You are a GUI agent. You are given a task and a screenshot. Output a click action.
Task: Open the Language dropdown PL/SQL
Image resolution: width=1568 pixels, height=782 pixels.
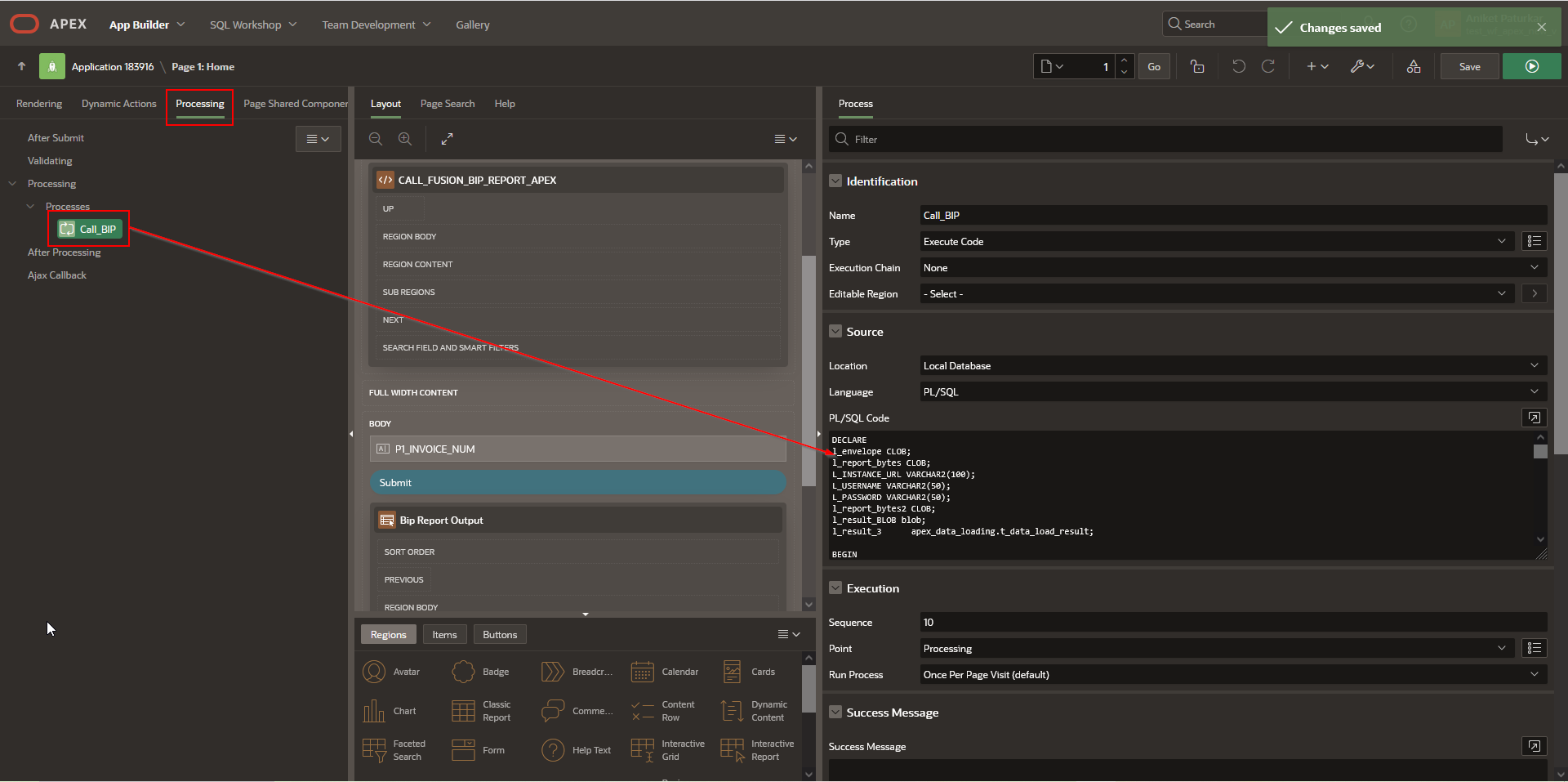click(1233, 391)
